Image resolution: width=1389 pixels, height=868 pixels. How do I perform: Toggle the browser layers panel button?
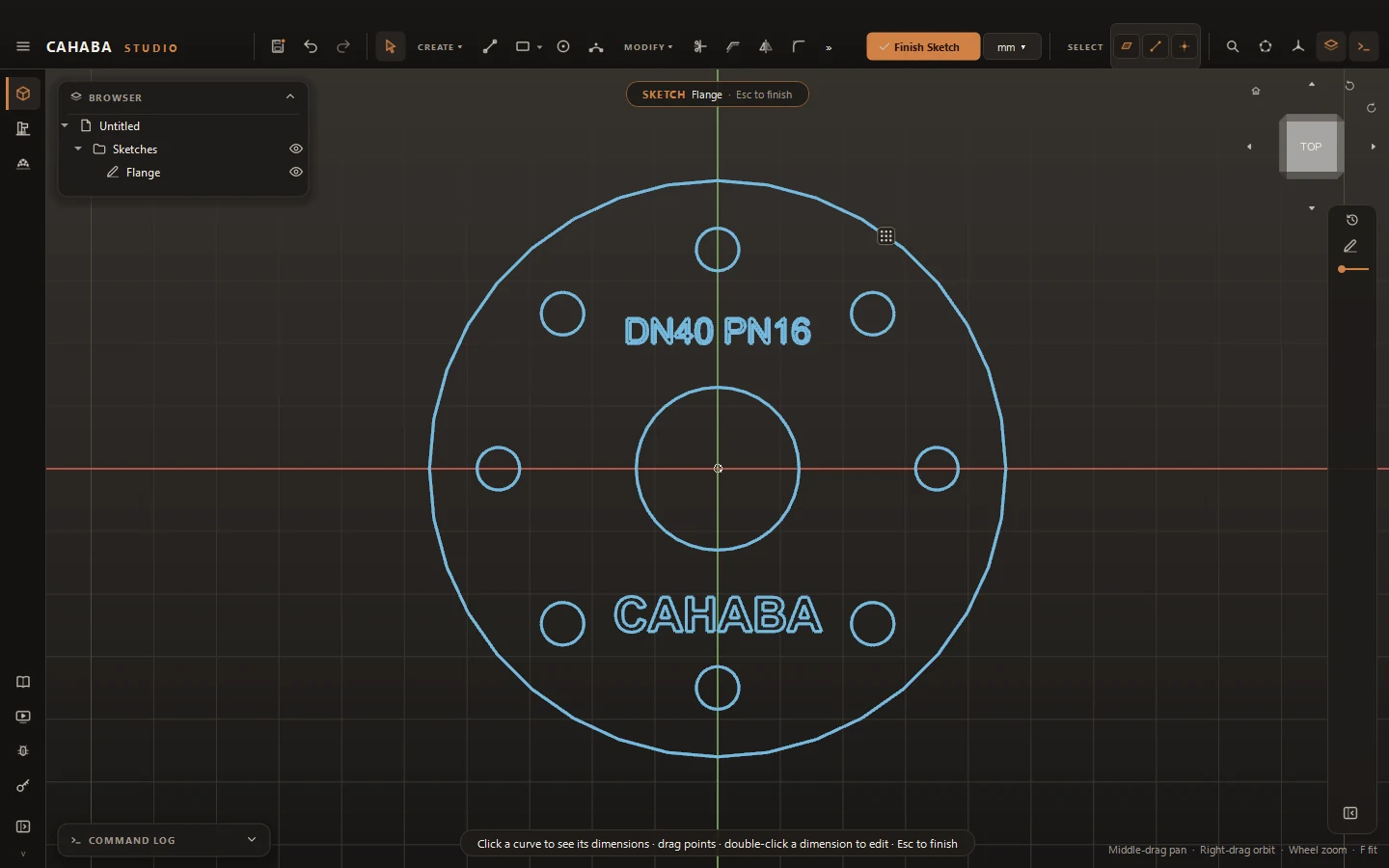(x=1331, y=46)
